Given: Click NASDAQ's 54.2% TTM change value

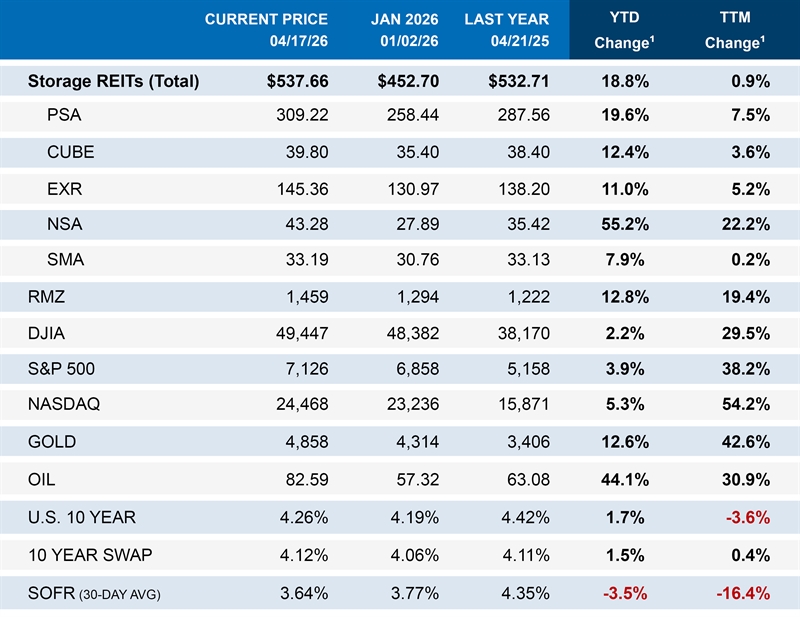Looking at the screenshot, I should tap(745, 403).
